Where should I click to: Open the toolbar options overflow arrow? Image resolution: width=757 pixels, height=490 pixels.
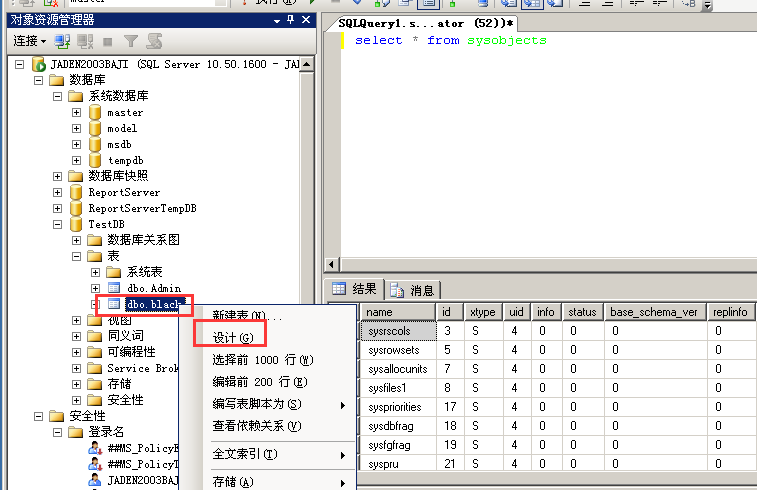[707, 5]
